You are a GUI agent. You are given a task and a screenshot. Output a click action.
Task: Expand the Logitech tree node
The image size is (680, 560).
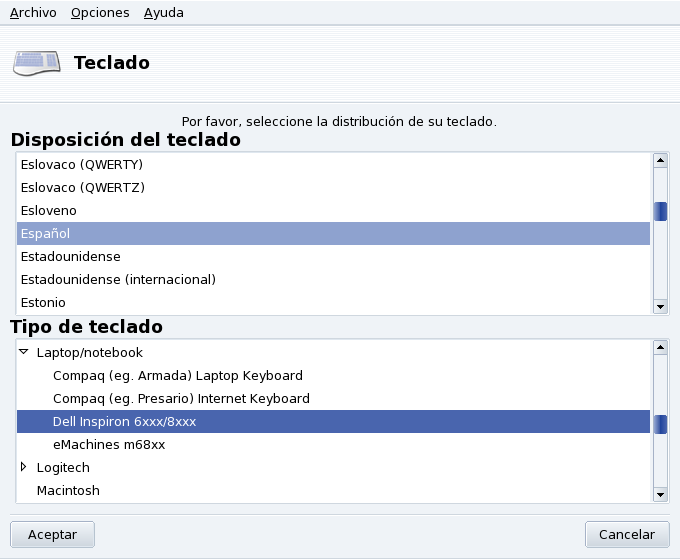point(23,466)
